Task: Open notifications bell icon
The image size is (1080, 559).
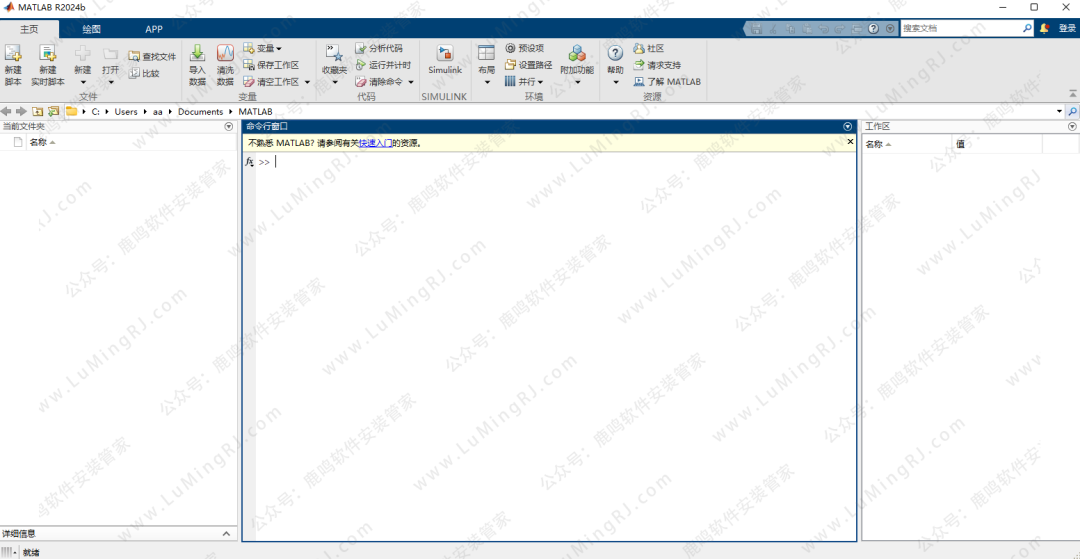Action: (x=1044, y=29)
